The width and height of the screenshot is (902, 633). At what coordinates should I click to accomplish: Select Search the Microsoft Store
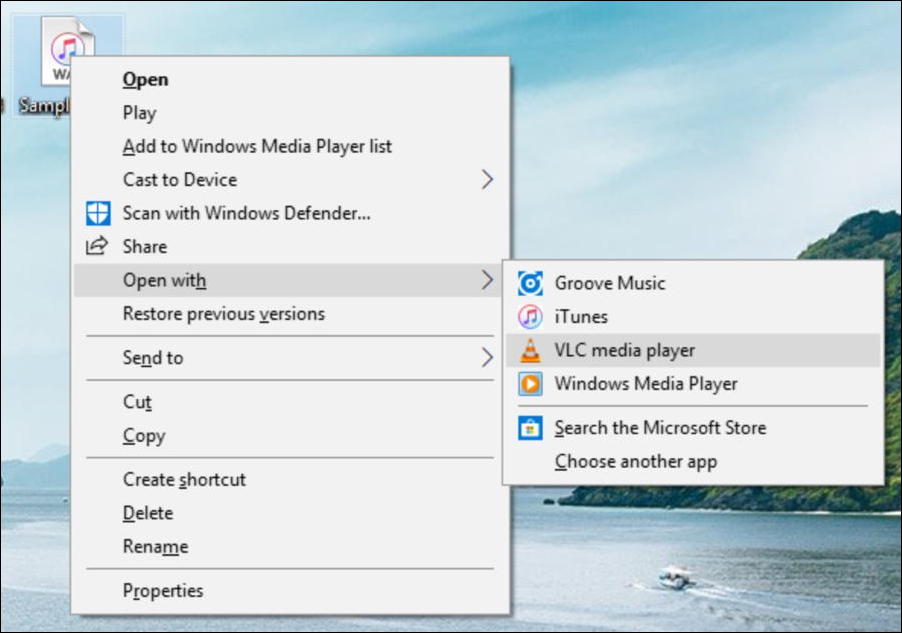coord(693,428)
